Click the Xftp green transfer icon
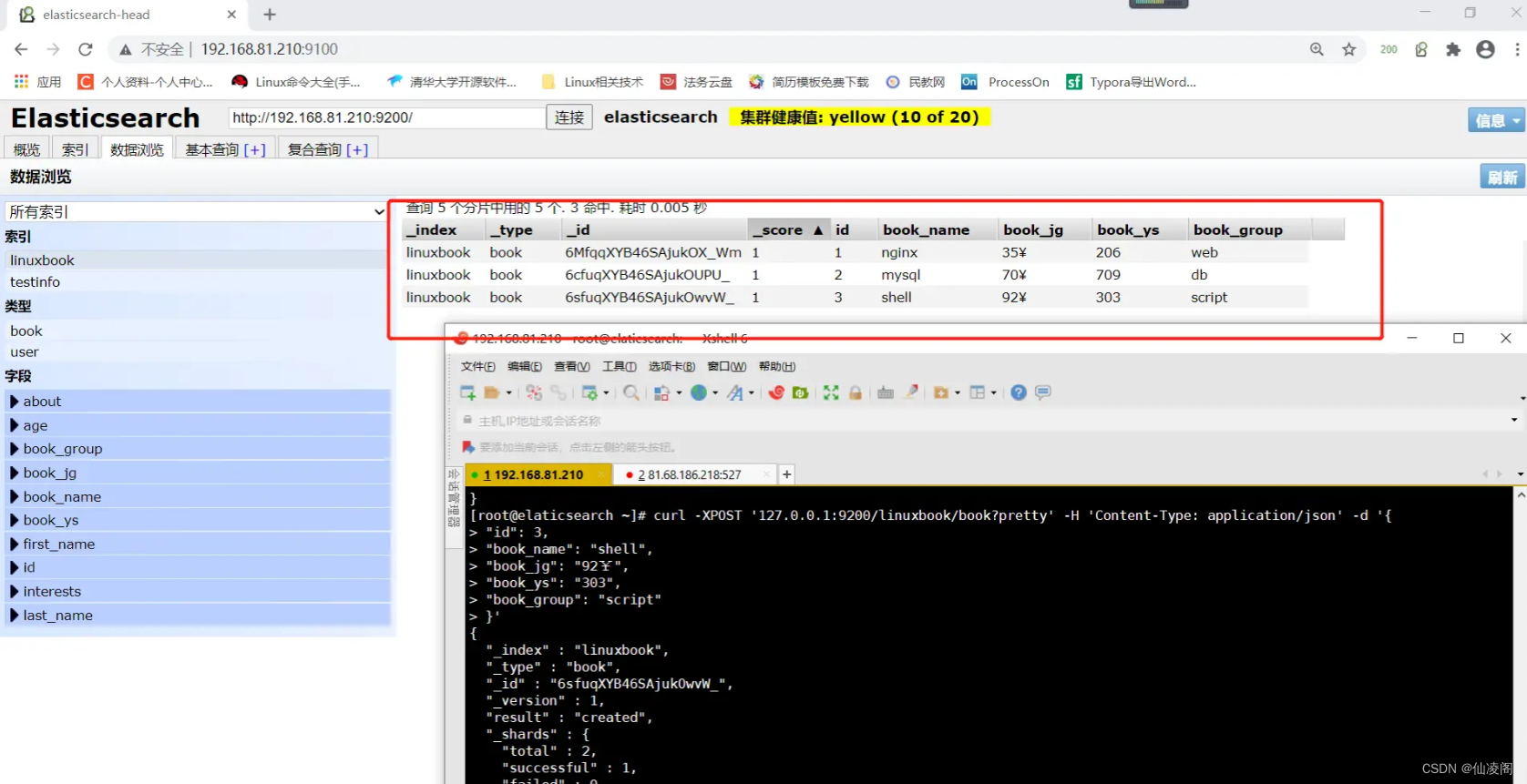Image resolution: width=1527 pixels, height=784 pixels. (800, 392)
